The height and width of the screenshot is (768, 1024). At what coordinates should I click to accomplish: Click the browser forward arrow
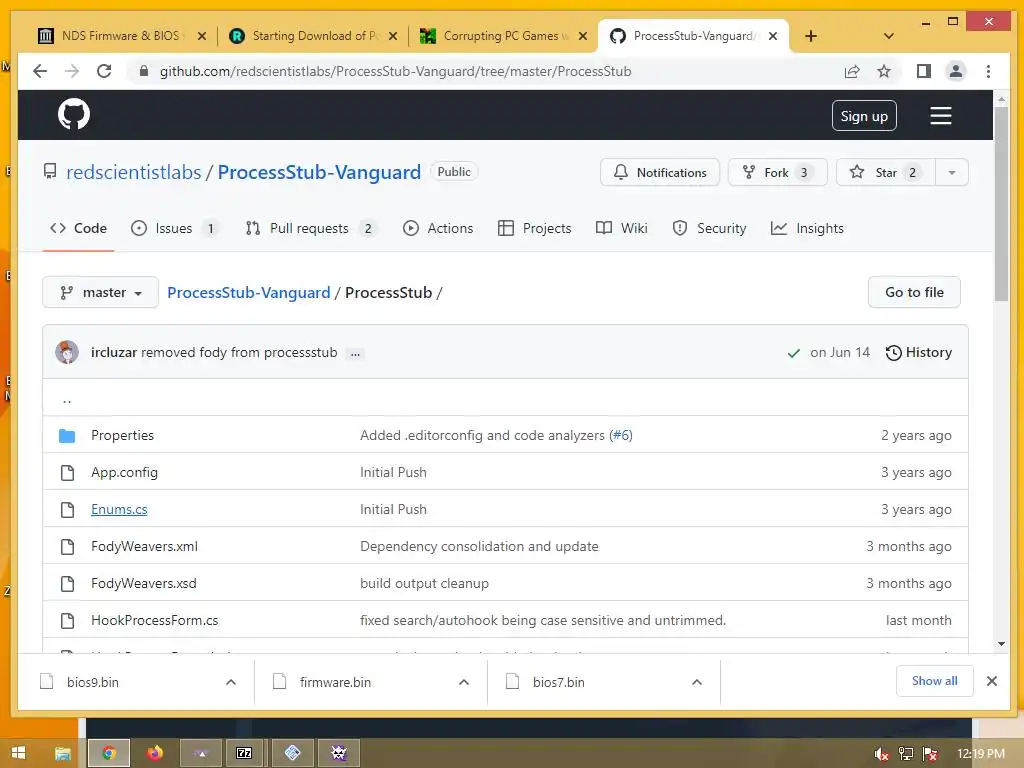tap(72, 71)
